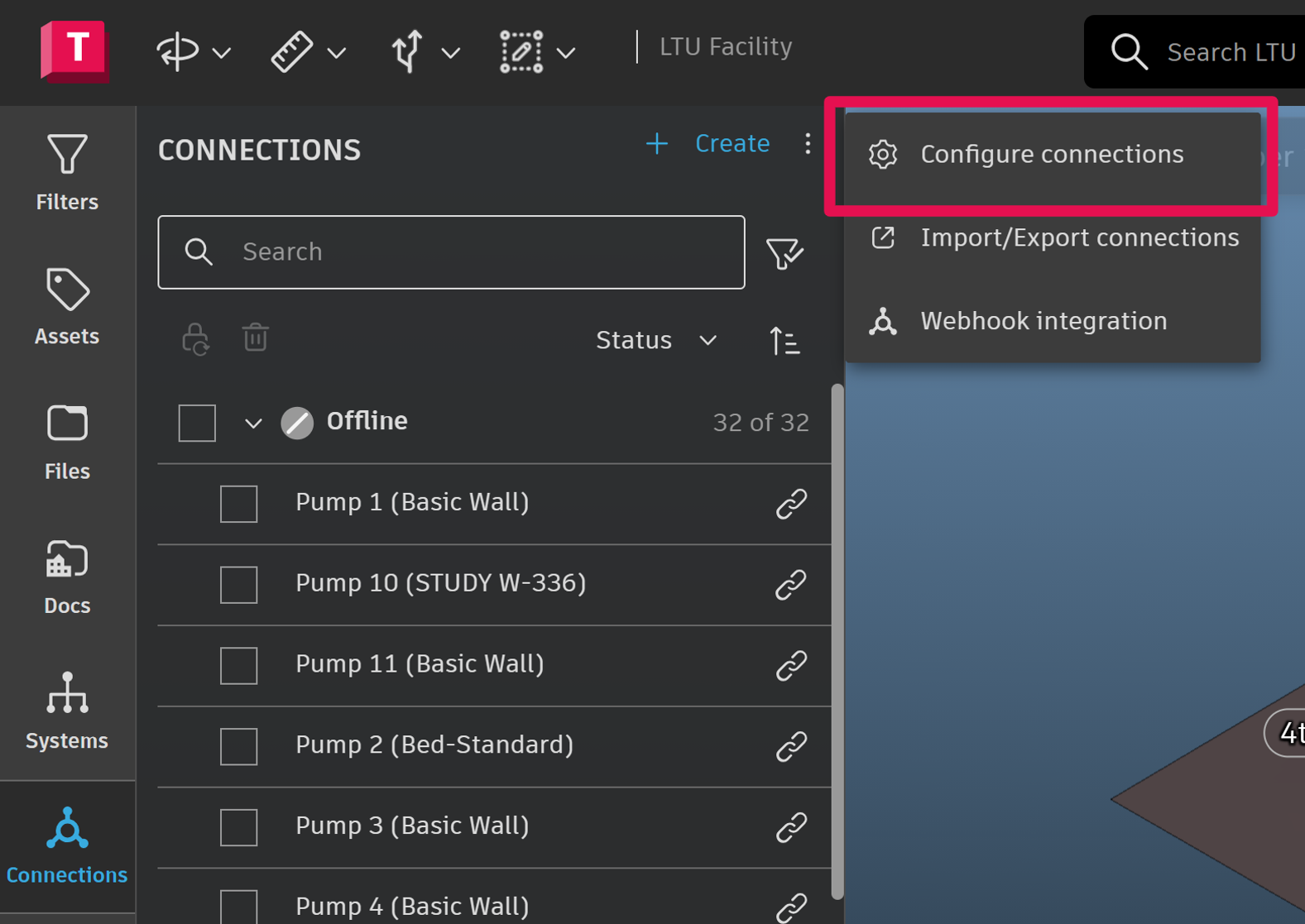Choose Configure connections from the menu
The height and width of the screenshot is (924, 1305).
click(x=1051, y=155)
